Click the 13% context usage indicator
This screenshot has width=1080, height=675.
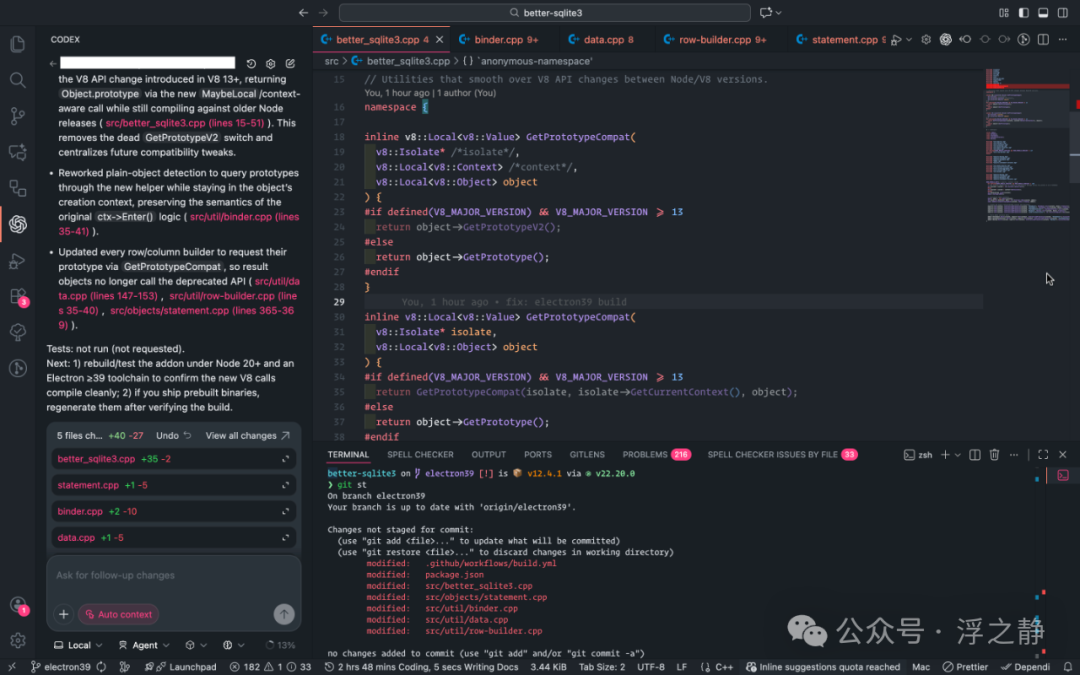(280, 645)
